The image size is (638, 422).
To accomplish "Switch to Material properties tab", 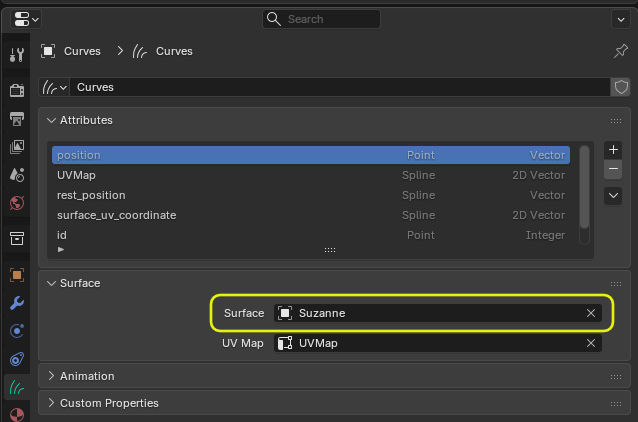I will (16, 413).
